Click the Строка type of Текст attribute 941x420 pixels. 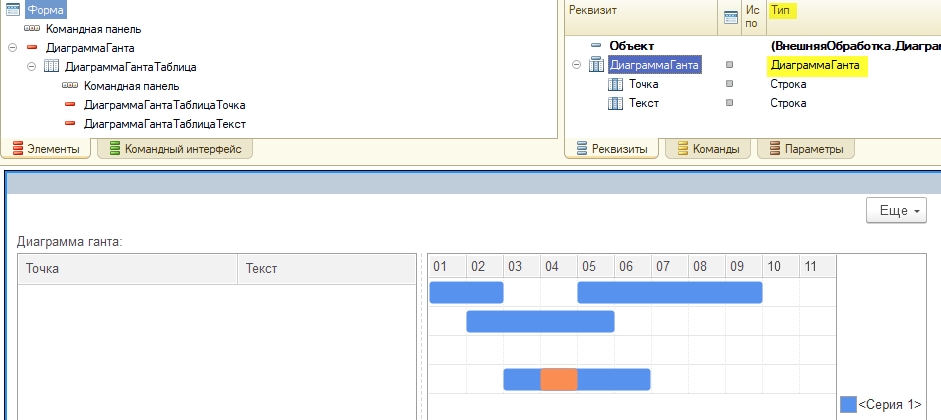[788, 103]
